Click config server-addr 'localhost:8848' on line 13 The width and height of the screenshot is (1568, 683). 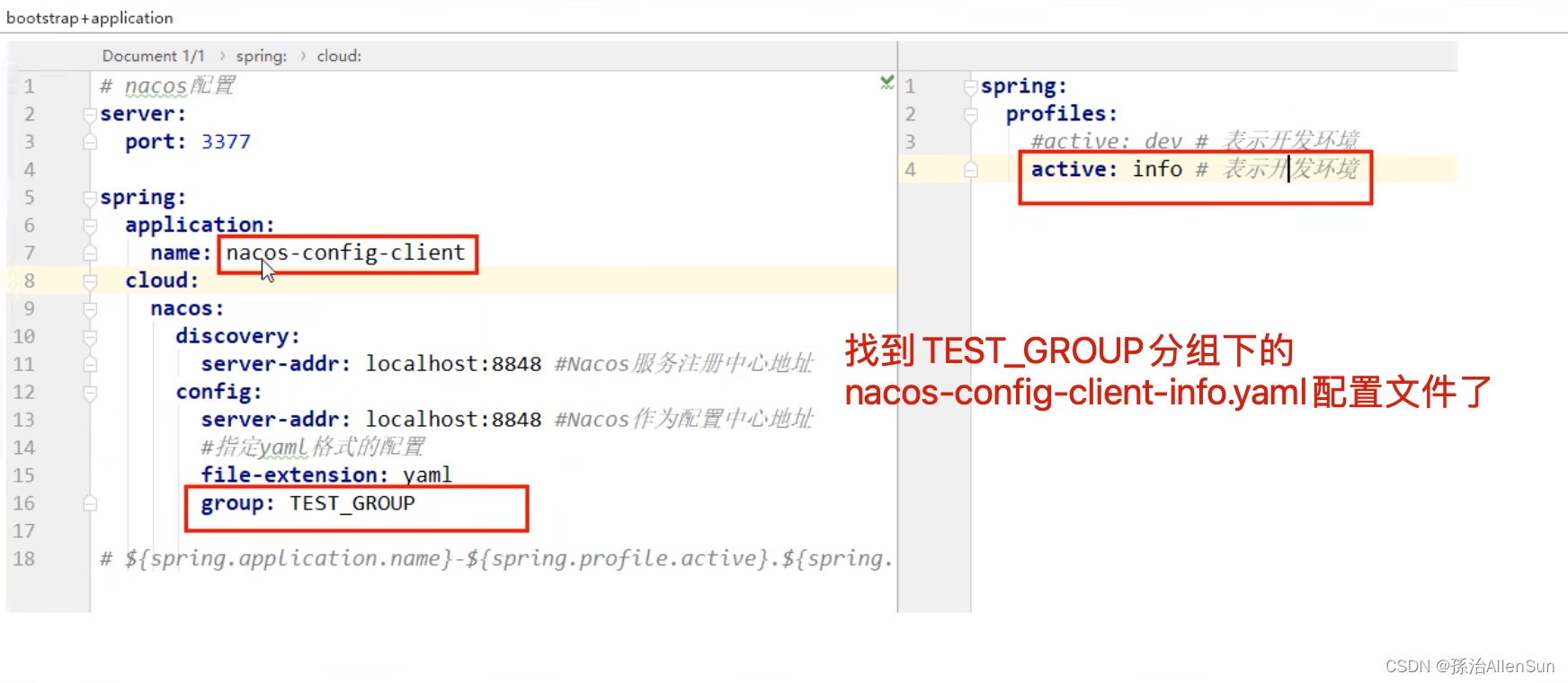pyautogui.click(x=453, y=420)
